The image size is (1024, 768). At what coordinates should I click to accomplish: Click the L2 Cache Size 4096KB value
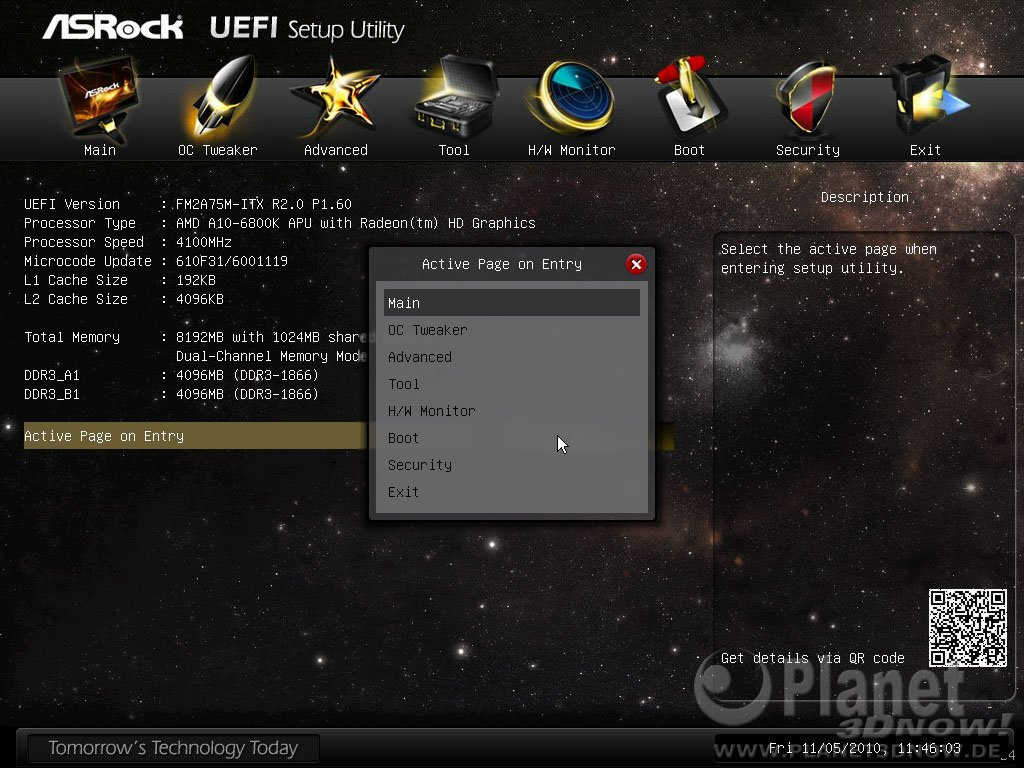coord(200,298)
